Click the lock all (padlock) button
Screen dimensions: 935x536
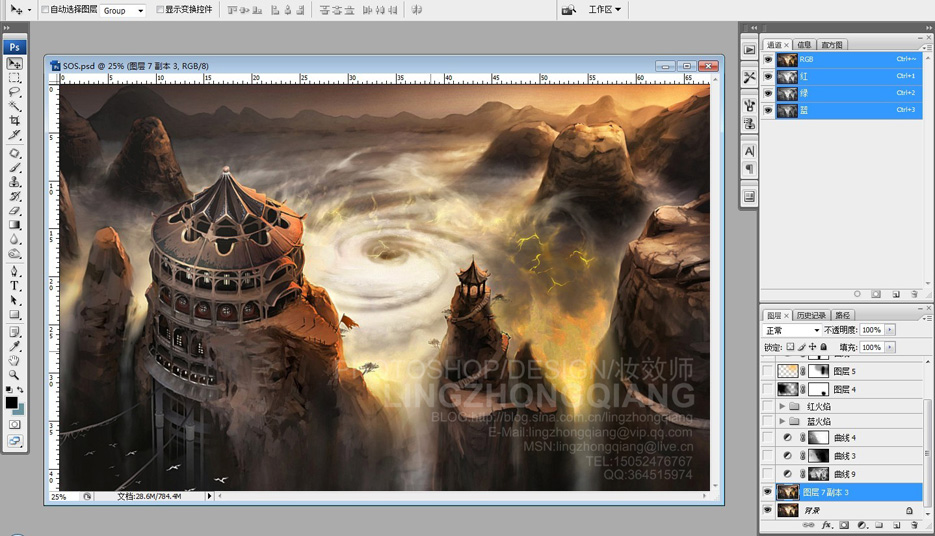pos(823,347)
